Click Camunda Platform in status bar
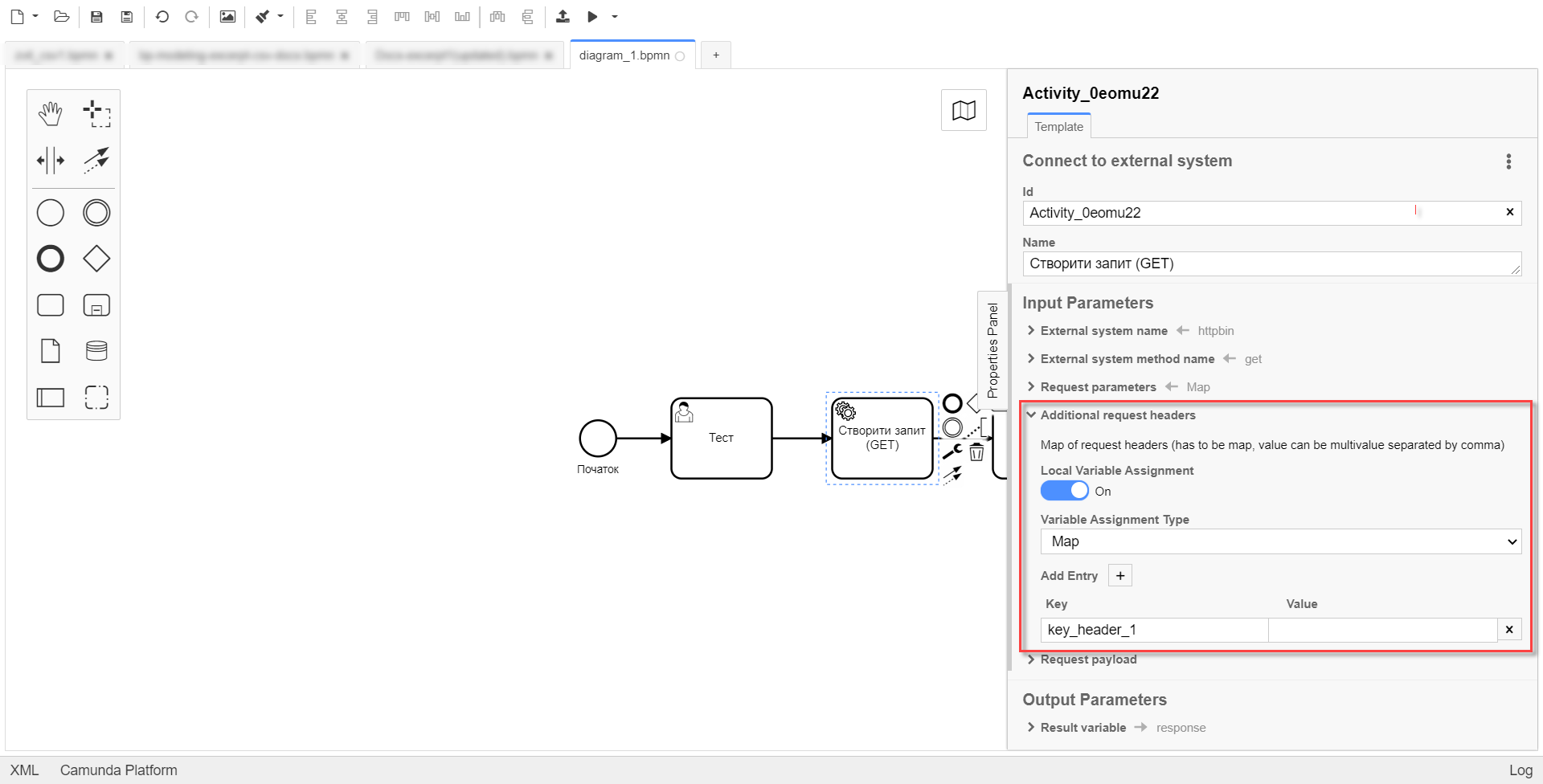Viewport: 1543px width, 784px height. tap(118, 770)
